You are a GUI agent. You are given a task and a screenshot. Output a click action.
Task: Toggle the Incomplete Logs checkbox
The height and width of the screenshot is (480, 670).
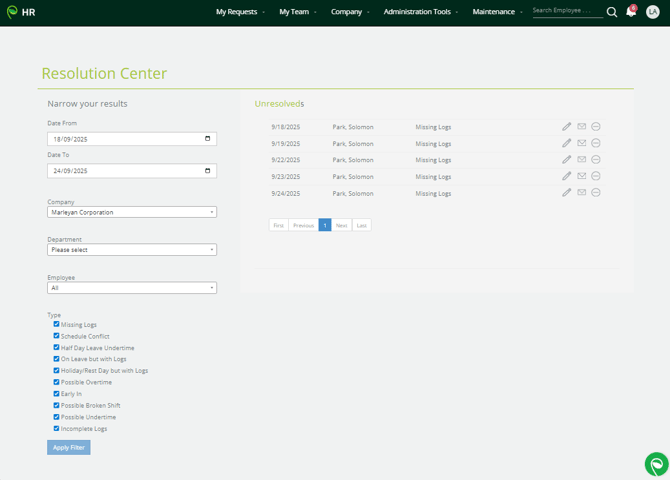point(56,428)
